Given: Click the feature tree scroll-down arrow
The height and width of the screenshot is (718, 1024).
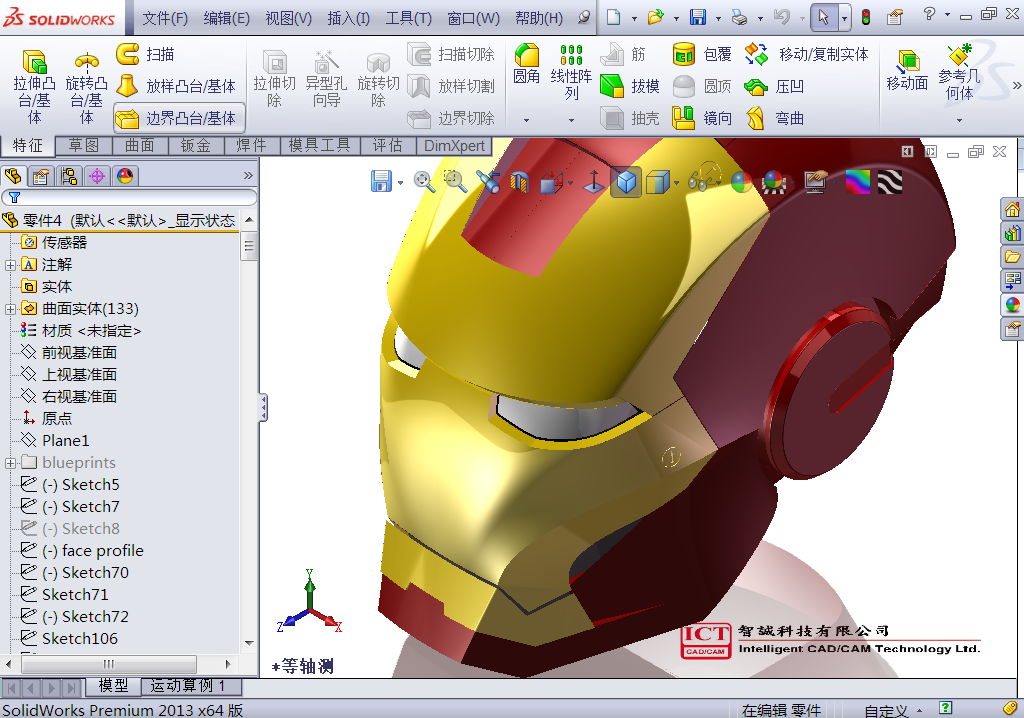Looking at the screenshot, I should tap(249, 643).
